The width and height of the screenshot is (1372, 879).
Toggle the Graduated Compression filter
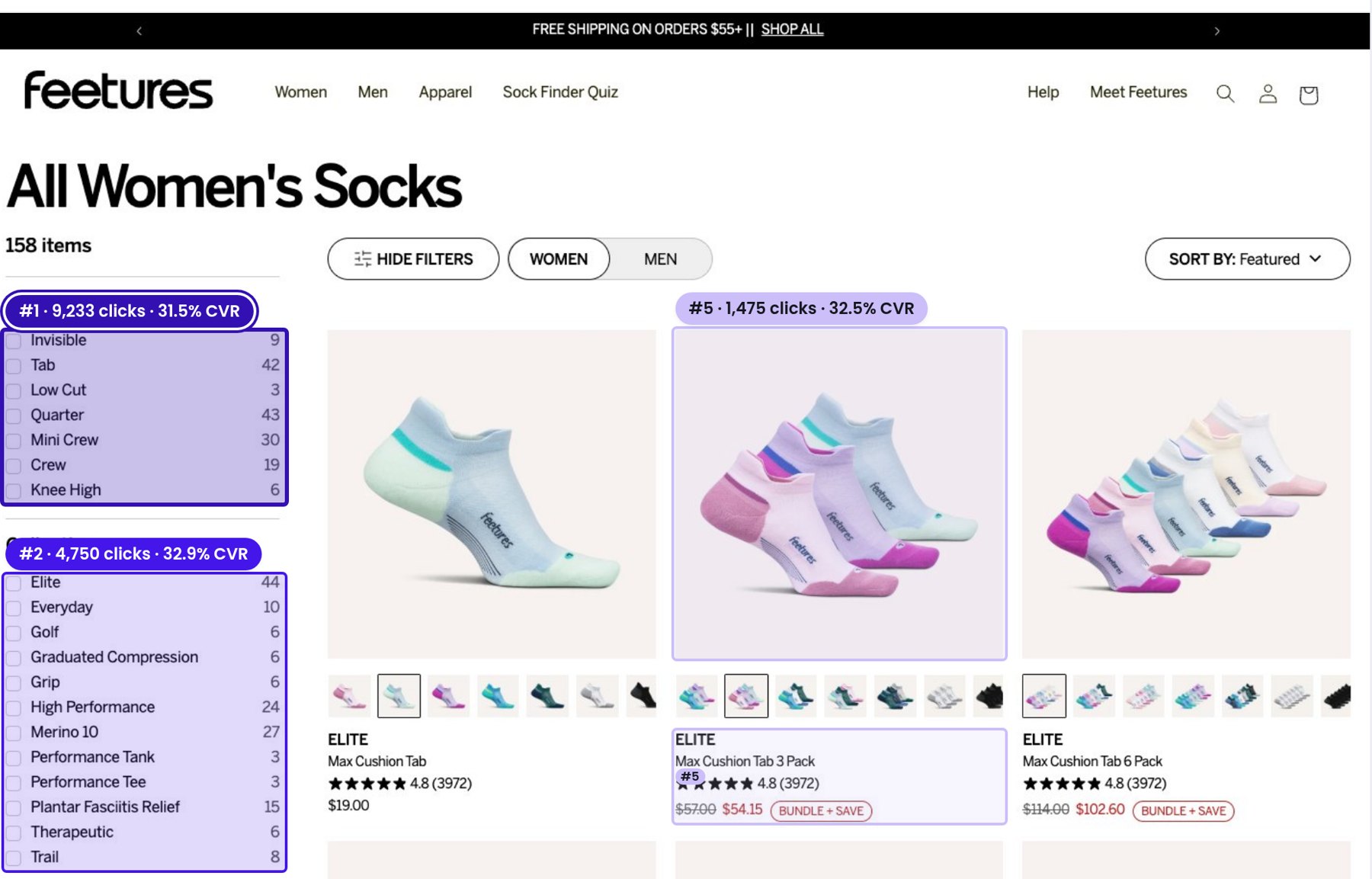point(14,658)
